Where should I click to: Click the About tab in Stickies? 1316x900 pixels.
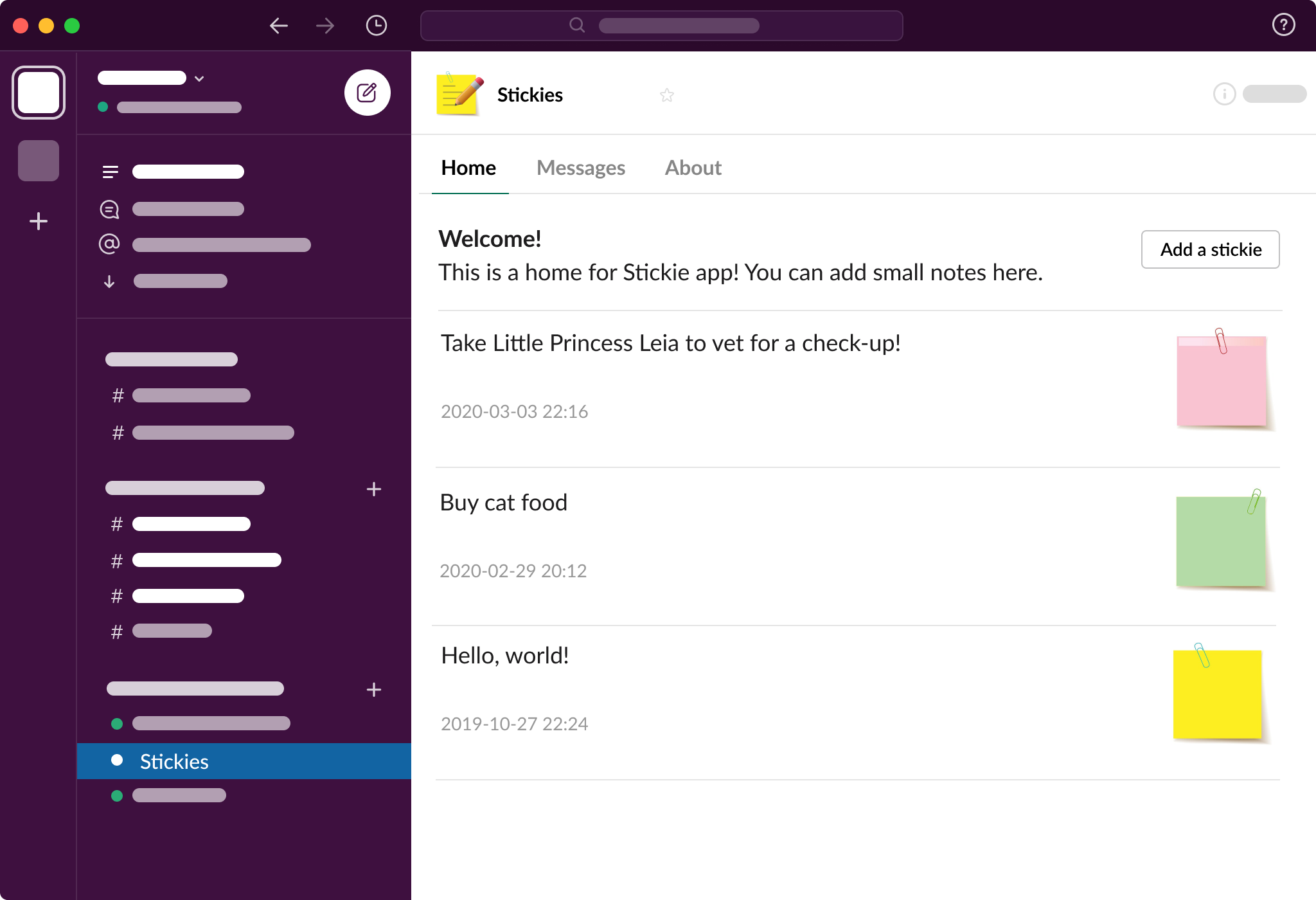tap(693, 167)
